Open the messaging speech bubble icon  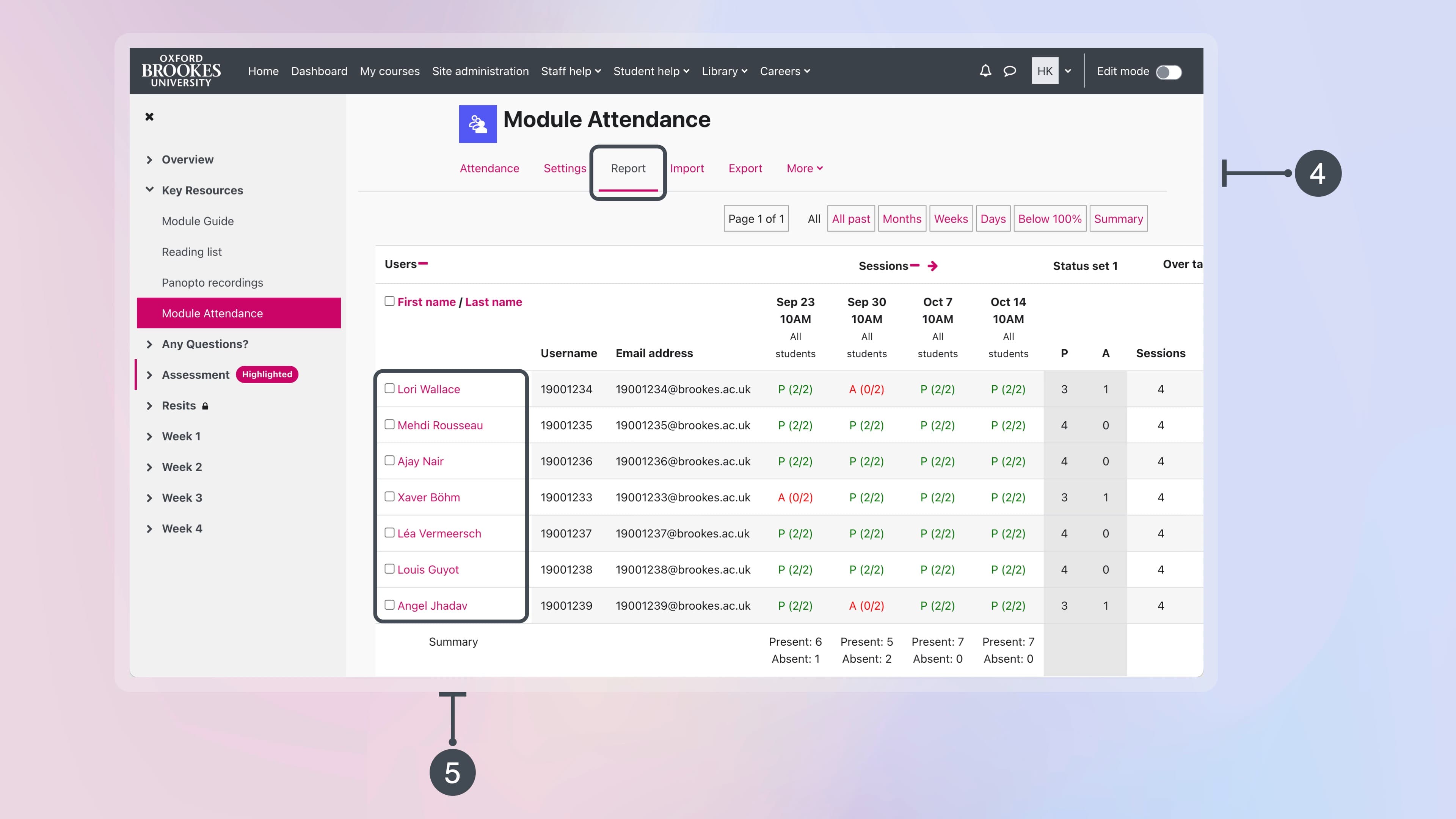[x=1009, y=71]
